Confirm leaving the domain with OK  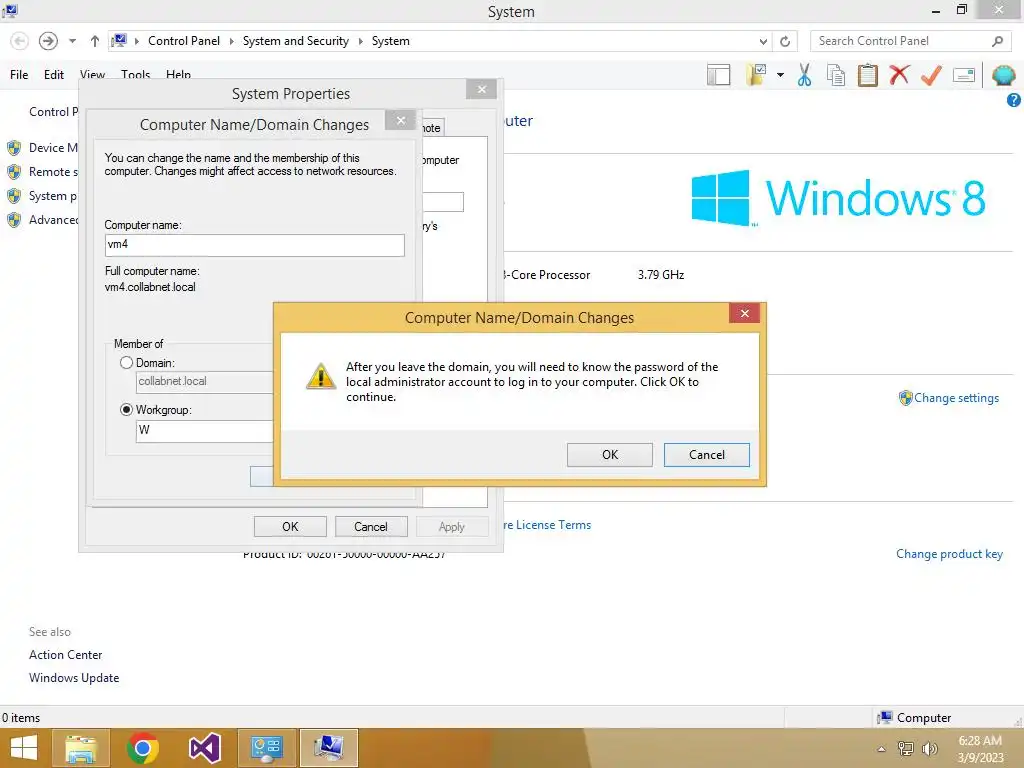pos(609,455)
